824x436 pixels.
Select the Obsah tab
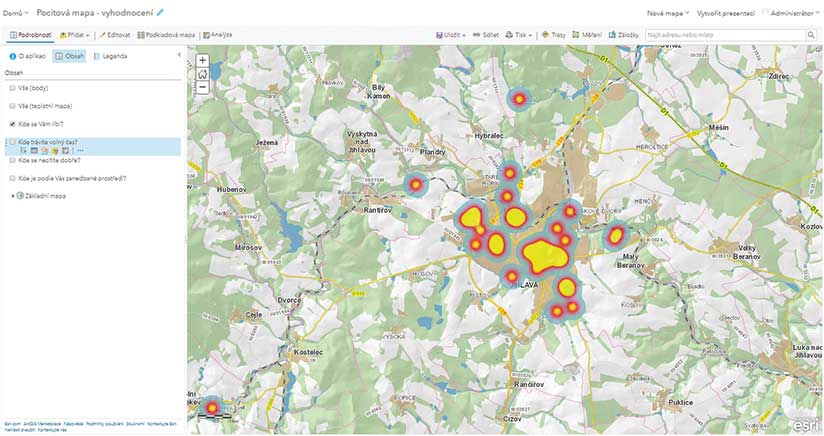[x=70, y=56]
